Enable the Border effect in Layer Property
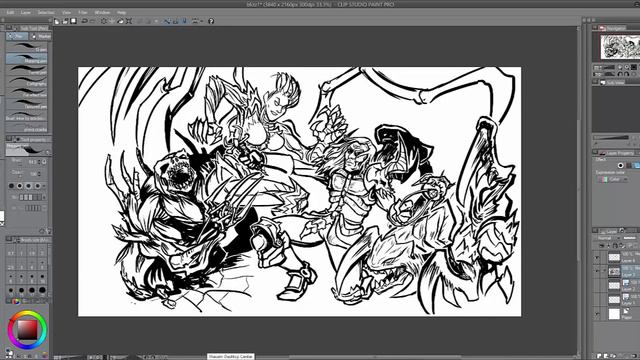Image resolution: width=640 pixels, height=360 pixels. (620, 165)
